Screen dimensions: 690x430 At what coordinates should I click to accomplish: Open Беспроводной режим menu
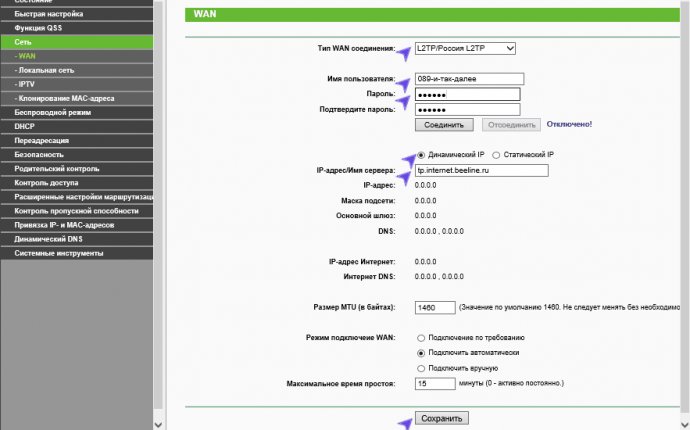click(77, 112)
